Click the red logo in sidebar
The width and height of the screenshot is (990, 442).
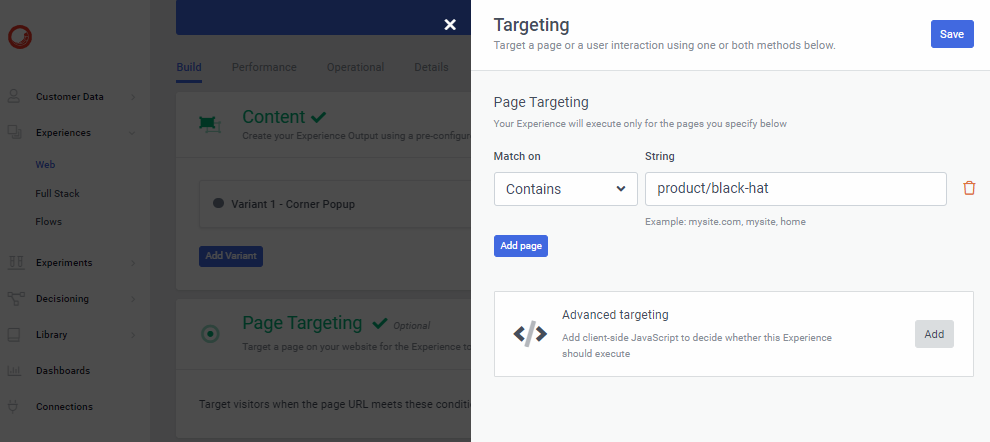(19, 37)
